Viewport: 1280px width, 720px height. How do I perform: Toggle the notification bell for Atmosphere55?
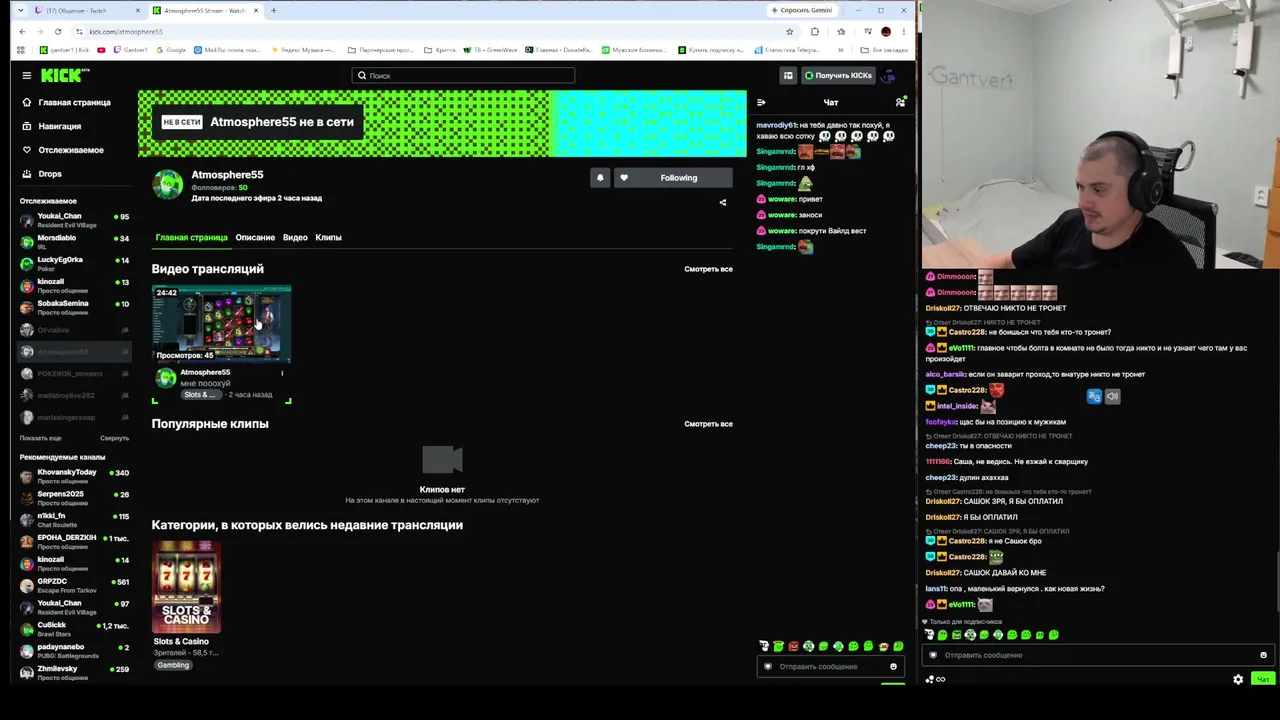pyautogui.click(x=600, y=178)
